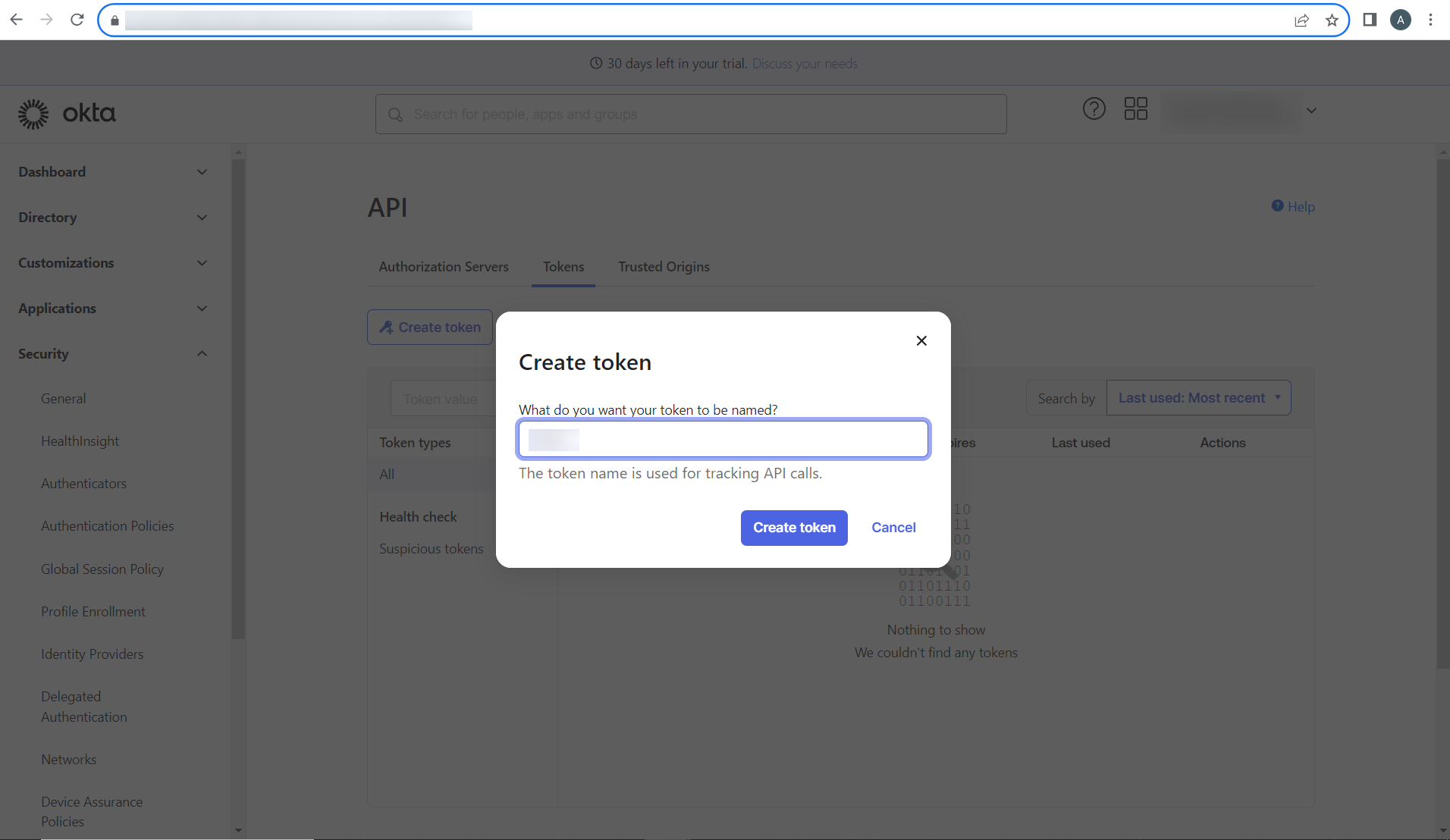The image size is (1450, 840).
Task: Click the Actions column header
Action: [x=1222, y=443]
